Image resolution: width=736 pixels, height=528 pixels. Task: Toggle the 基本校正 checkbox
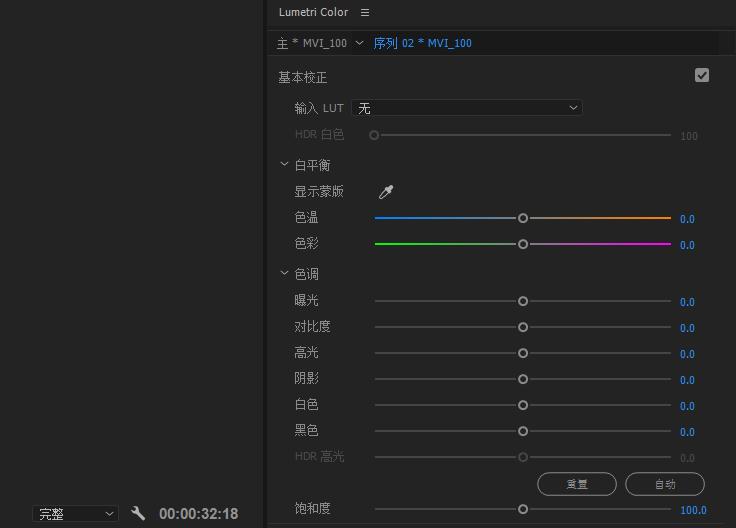click(x=702, y=76)
